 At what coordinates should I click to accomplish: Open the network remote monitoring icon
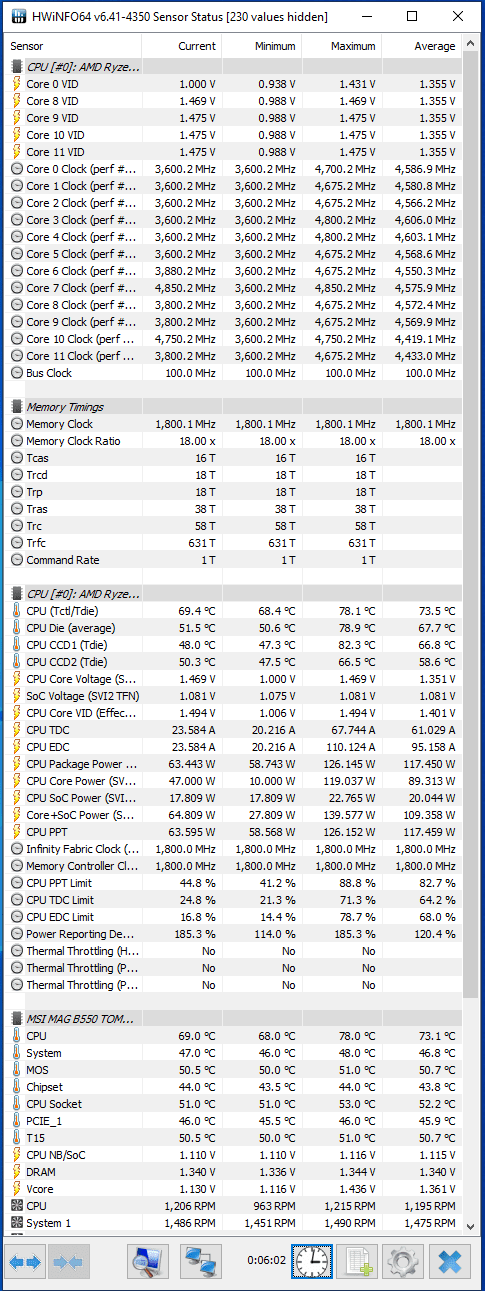point(202,1262)
